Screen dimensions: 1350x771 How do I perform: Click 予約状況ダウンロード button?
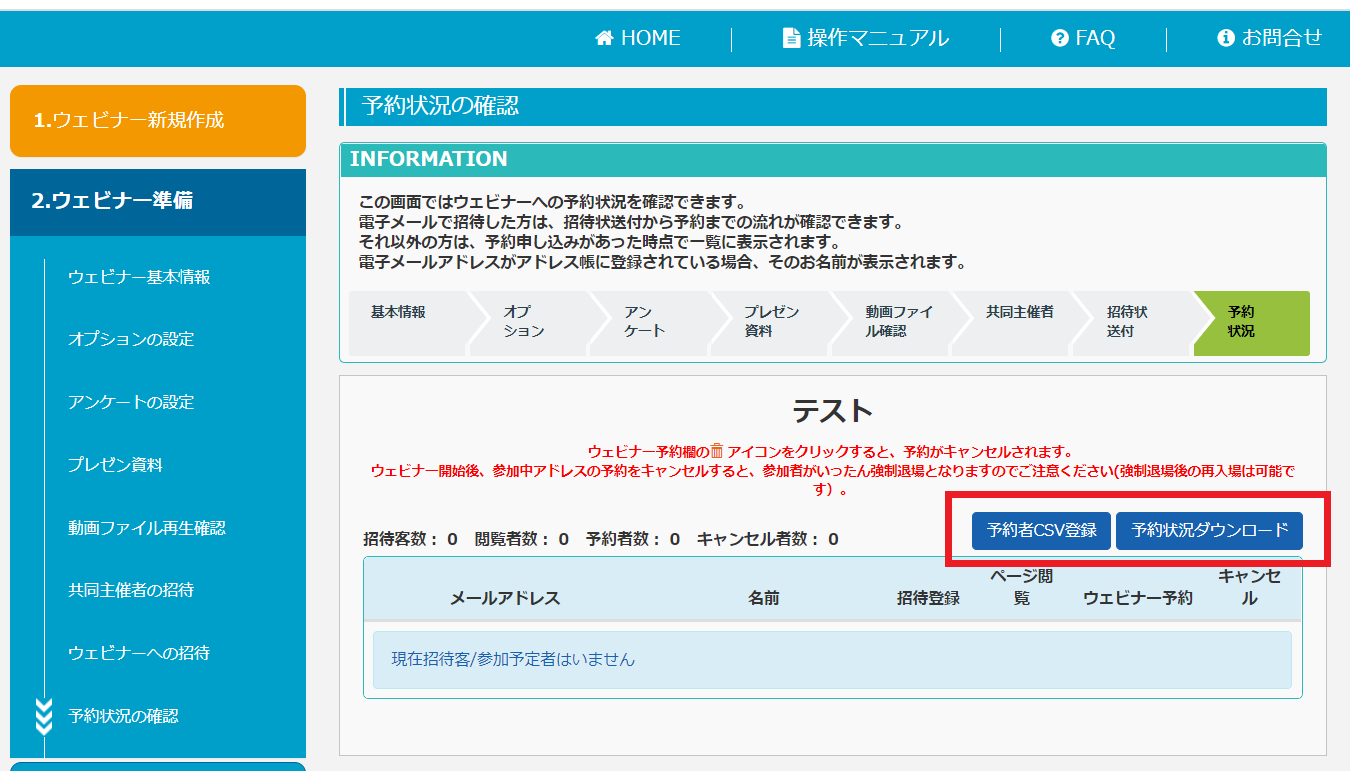point(1210,530)
